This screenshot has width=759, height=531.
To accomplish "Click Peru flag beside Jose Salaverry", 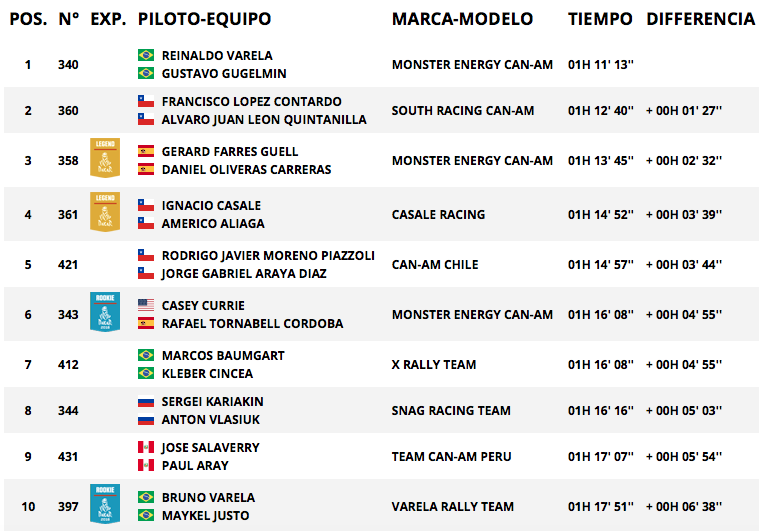I will [x=146, y=447].
